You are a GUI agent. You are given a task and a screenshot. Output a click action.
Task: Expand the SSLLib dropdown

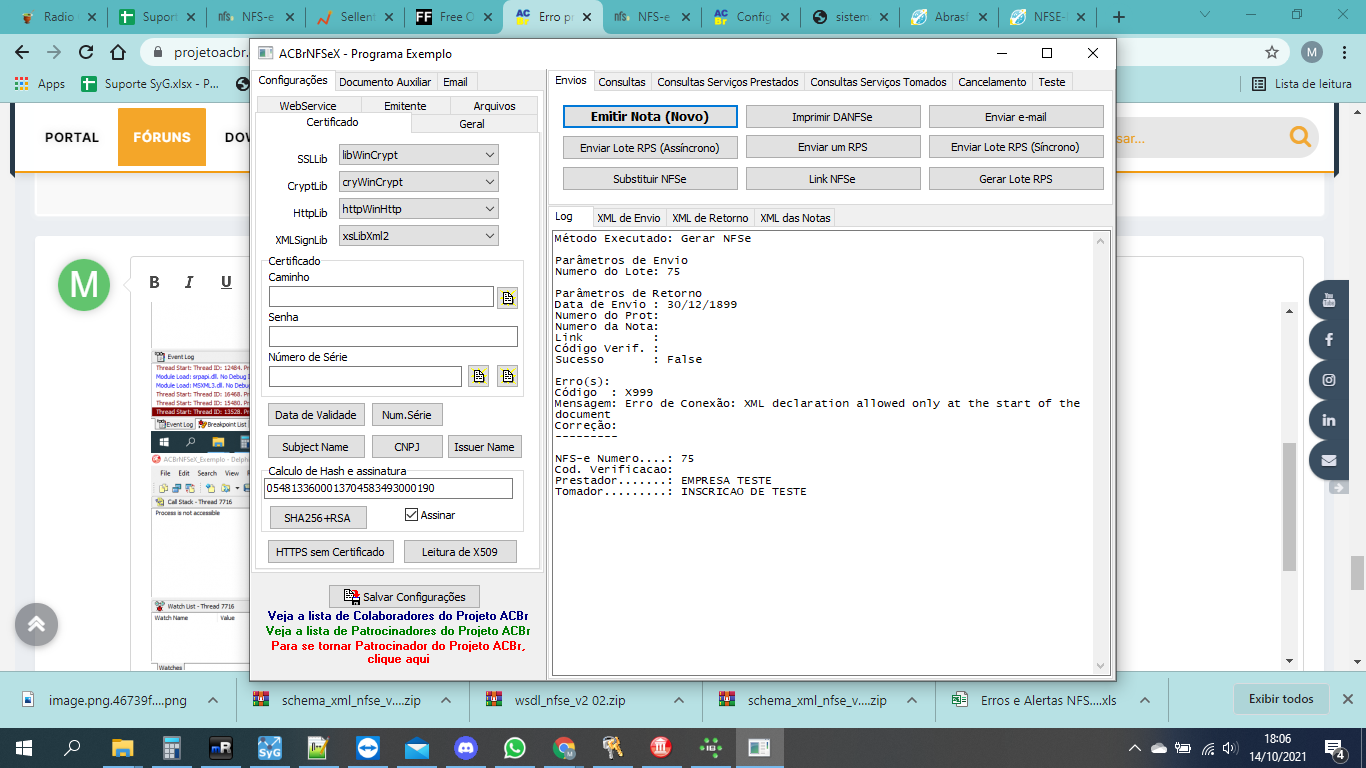point(489,155)
